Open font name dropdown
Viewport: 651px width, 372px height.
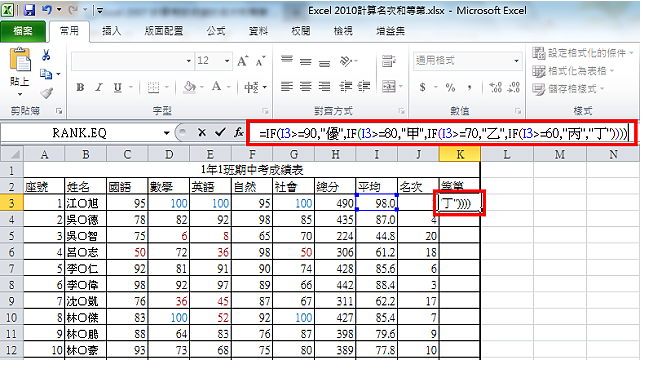coord(188,61)
